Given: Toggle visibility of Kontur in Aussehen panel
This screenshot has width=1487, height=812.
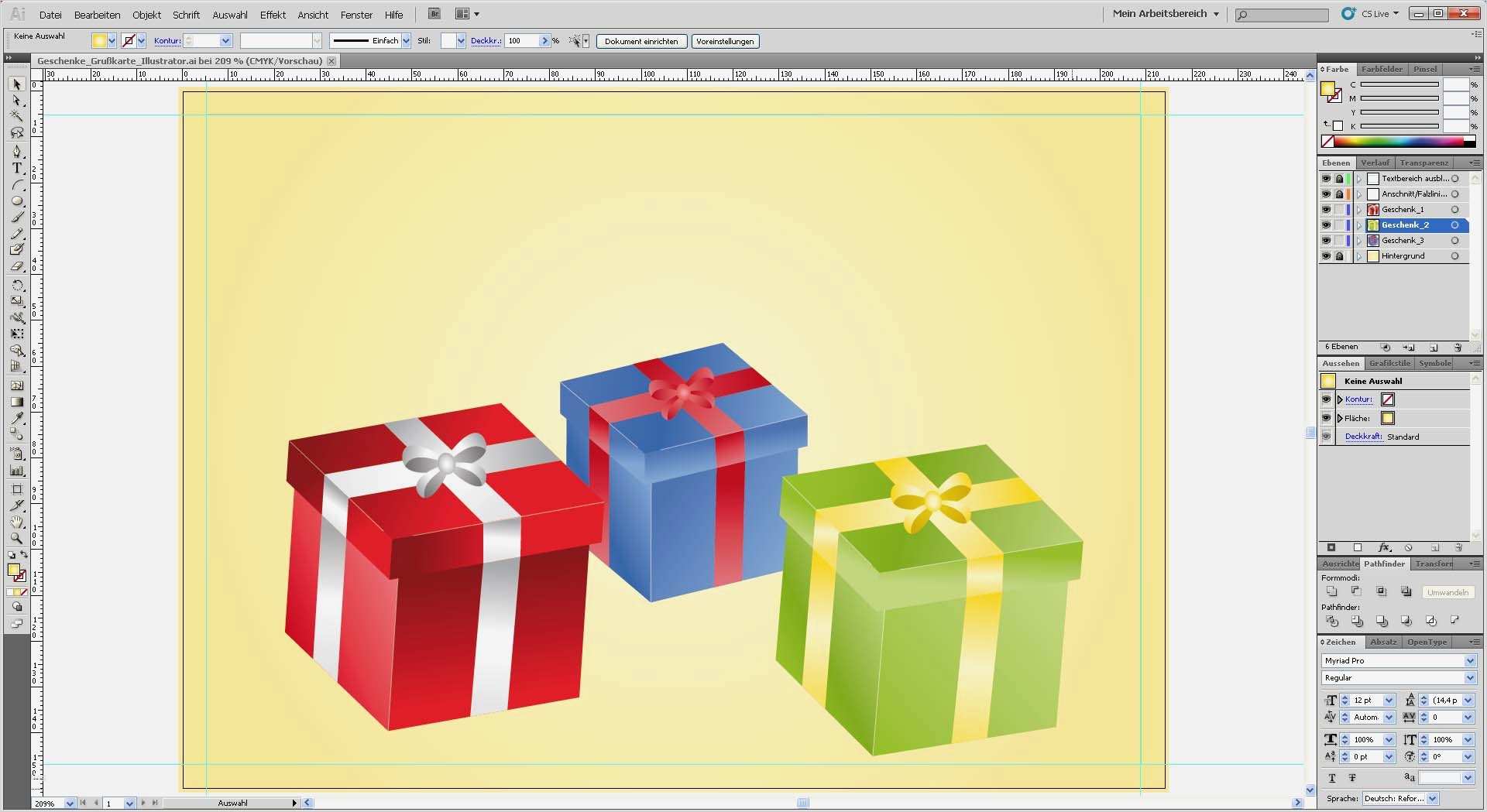Looking at the screenshot, I should 1326,399.
